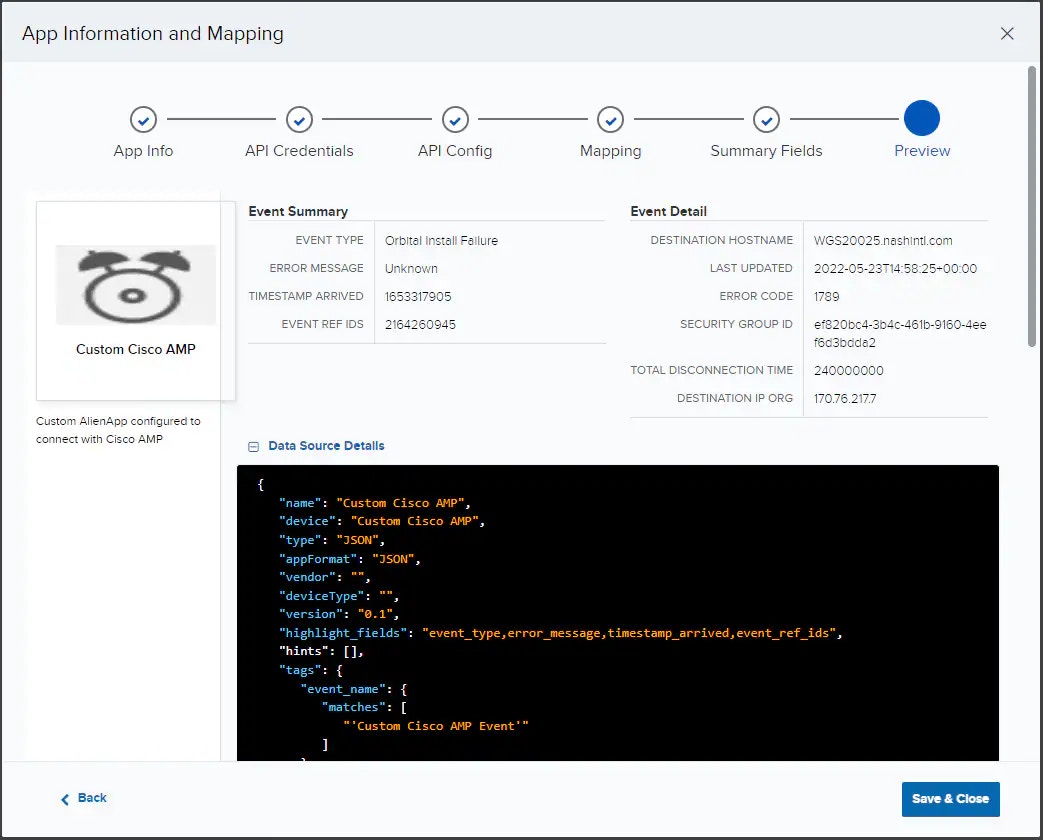The width and height of the screenshot is (1043, 840).
Task: Click the 'Custom AlienApp configured' description text
Action: pos(118,430)
